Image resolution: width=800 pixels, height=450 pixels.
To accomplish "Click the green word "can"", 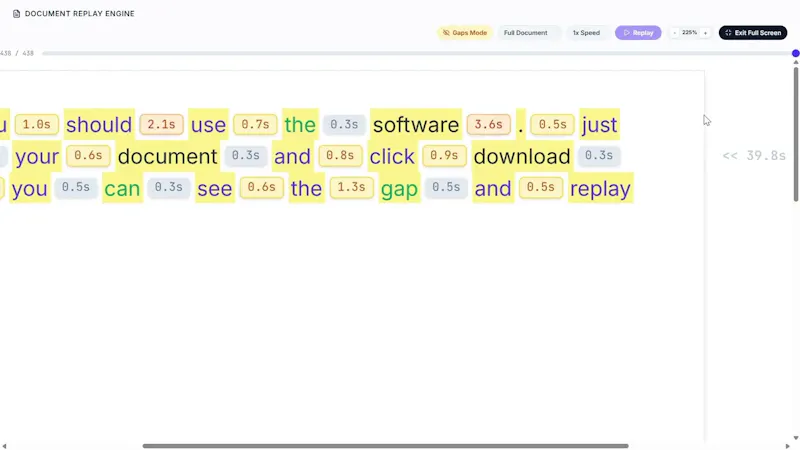I will [x=122, y=188].
